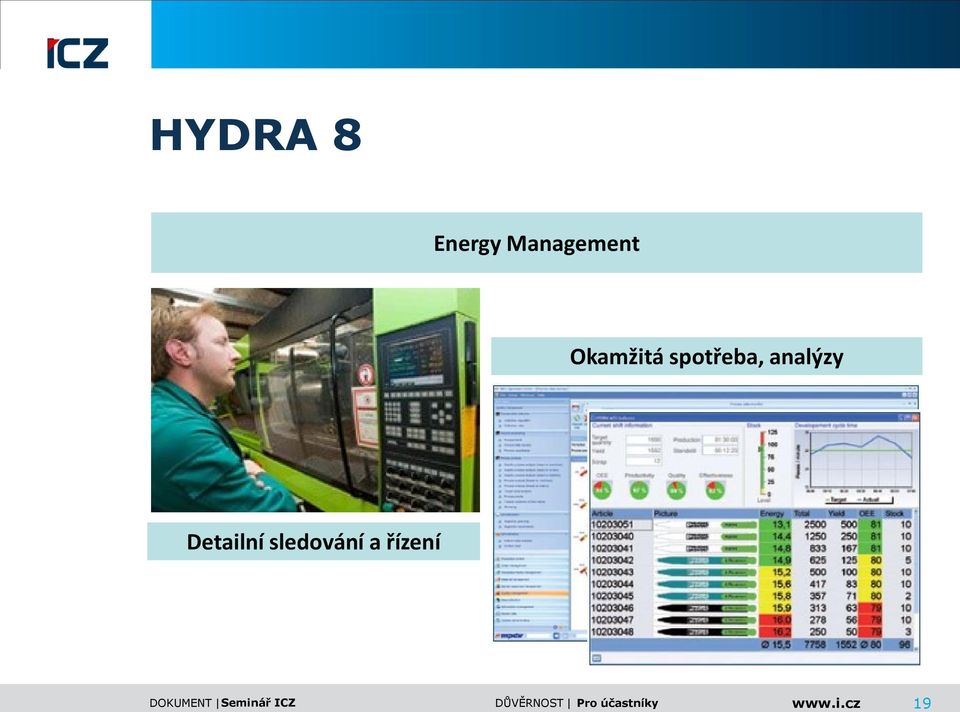Select article row 10203045
Image resolution: width=960 pixels, height=712 pixels.
(x=752, y=596)
